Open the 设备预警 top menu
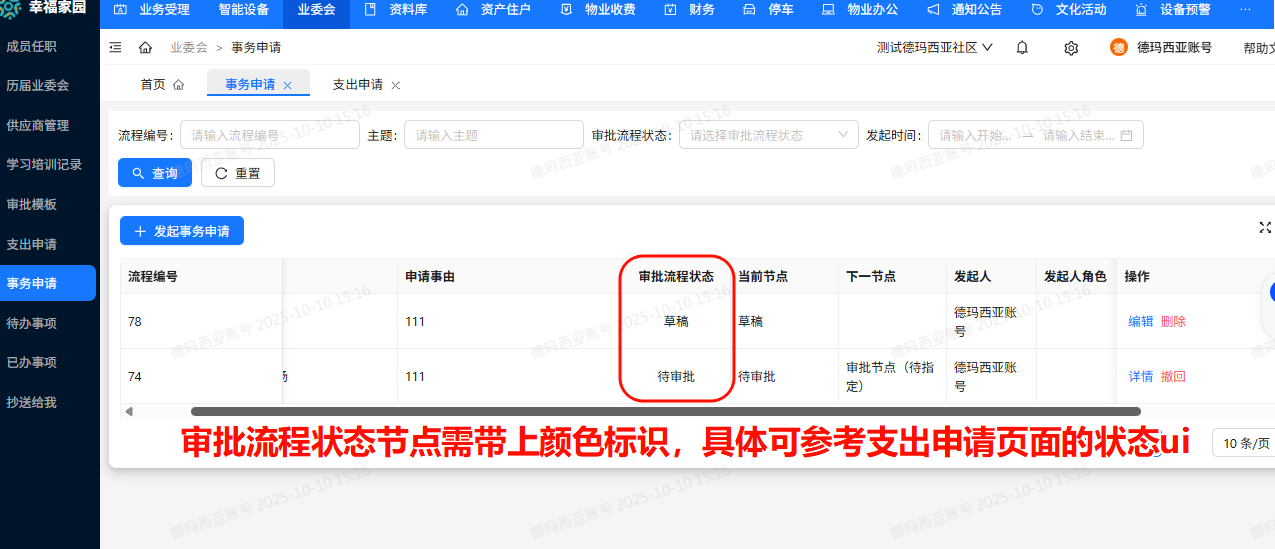This screenshot has width=1275, height=549. click(1173, 10)
